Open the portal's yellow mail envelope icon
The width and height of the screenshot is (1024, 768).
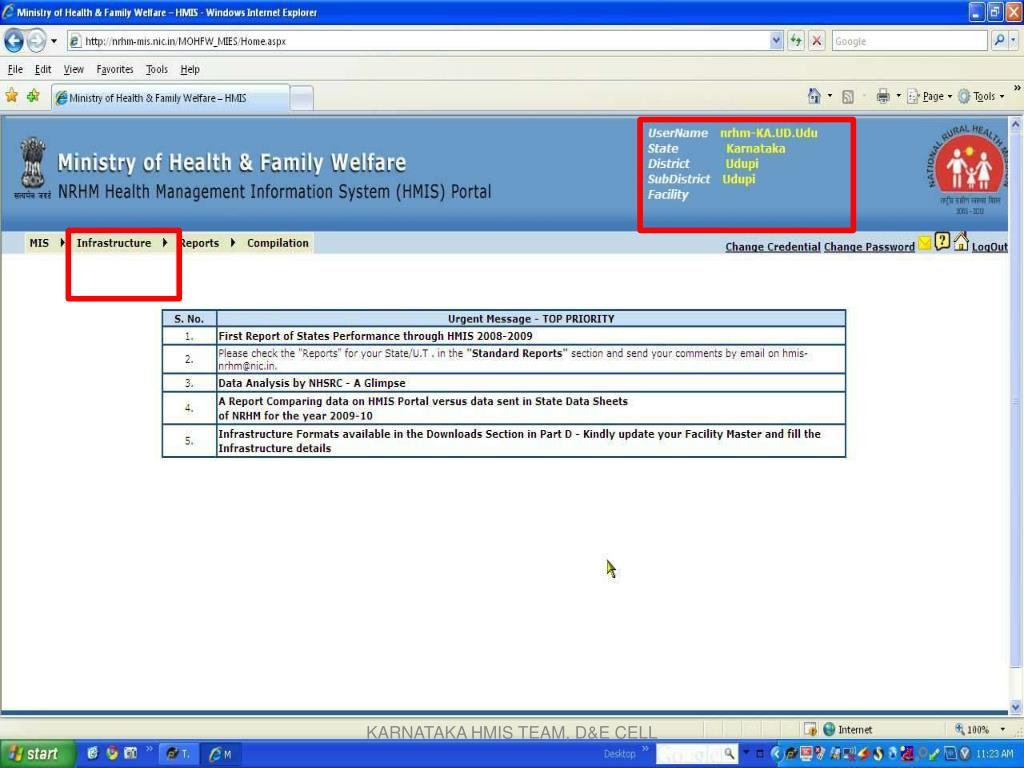[x=925, y=243]
